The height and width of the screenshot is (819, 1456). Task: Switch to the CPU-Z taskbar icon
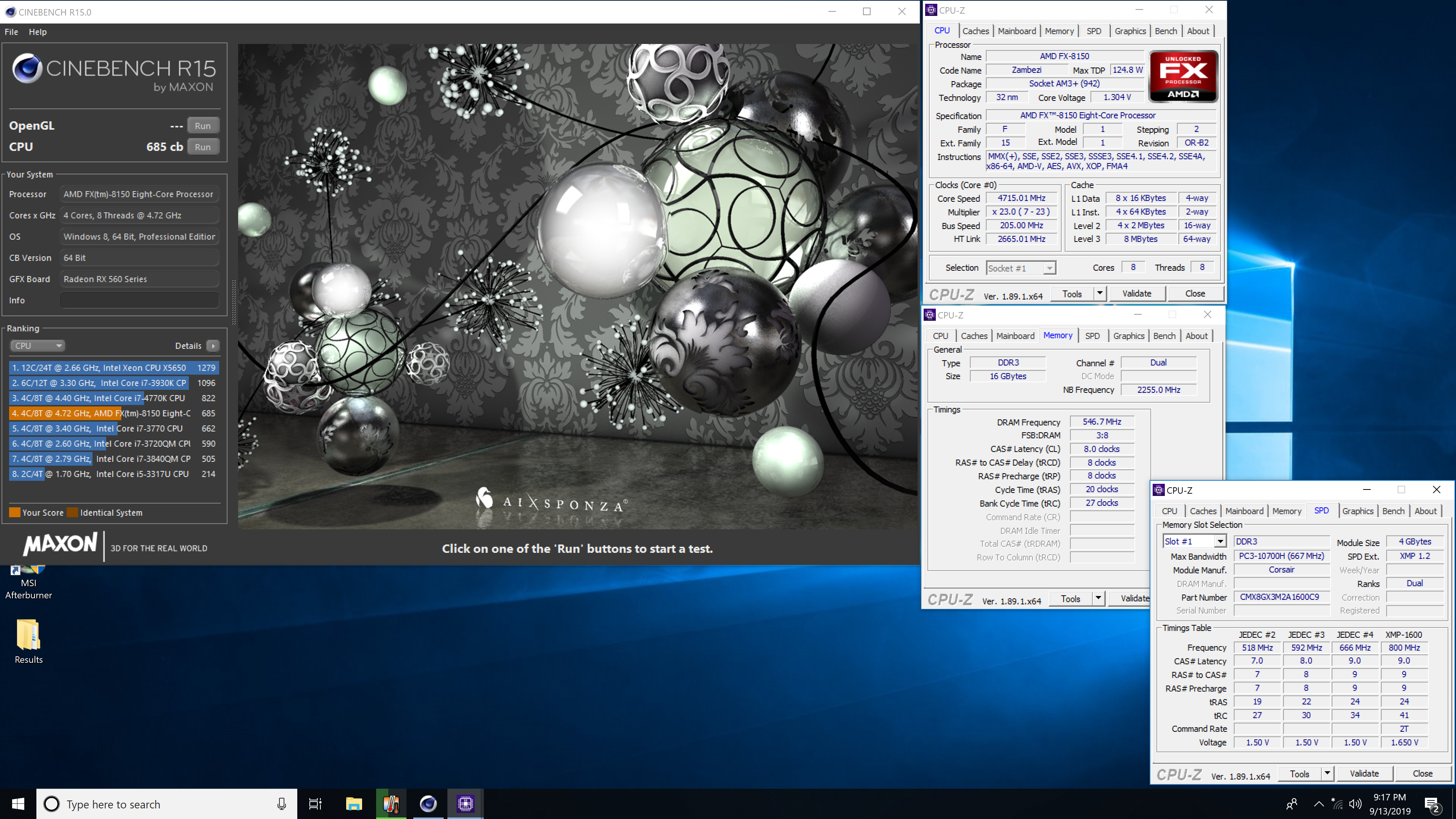tap(465, 804)
